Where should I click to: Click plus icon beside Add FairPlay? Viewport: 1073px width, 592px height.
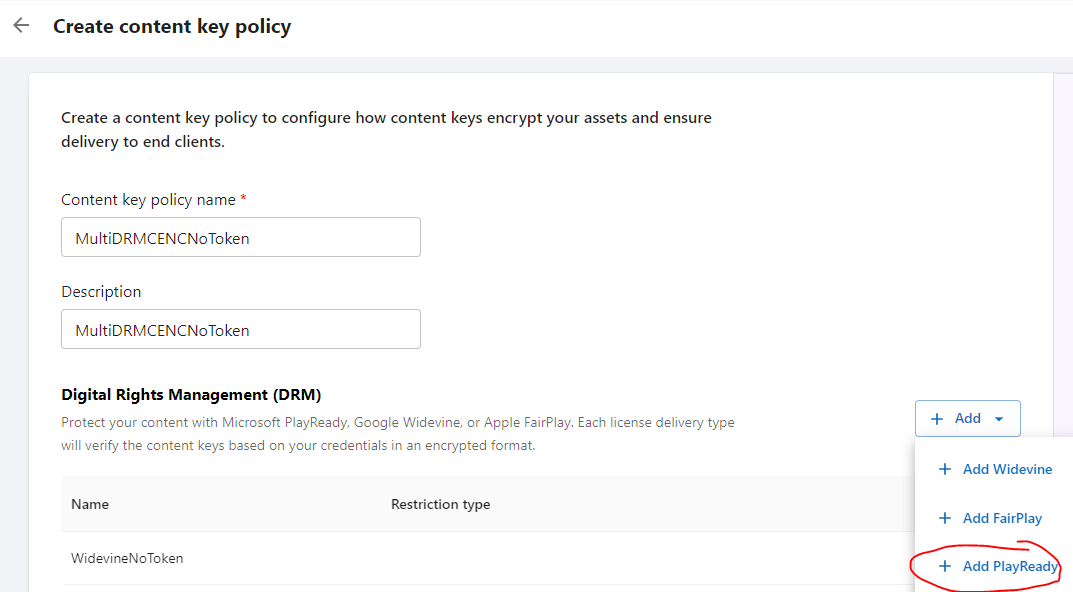944,518
